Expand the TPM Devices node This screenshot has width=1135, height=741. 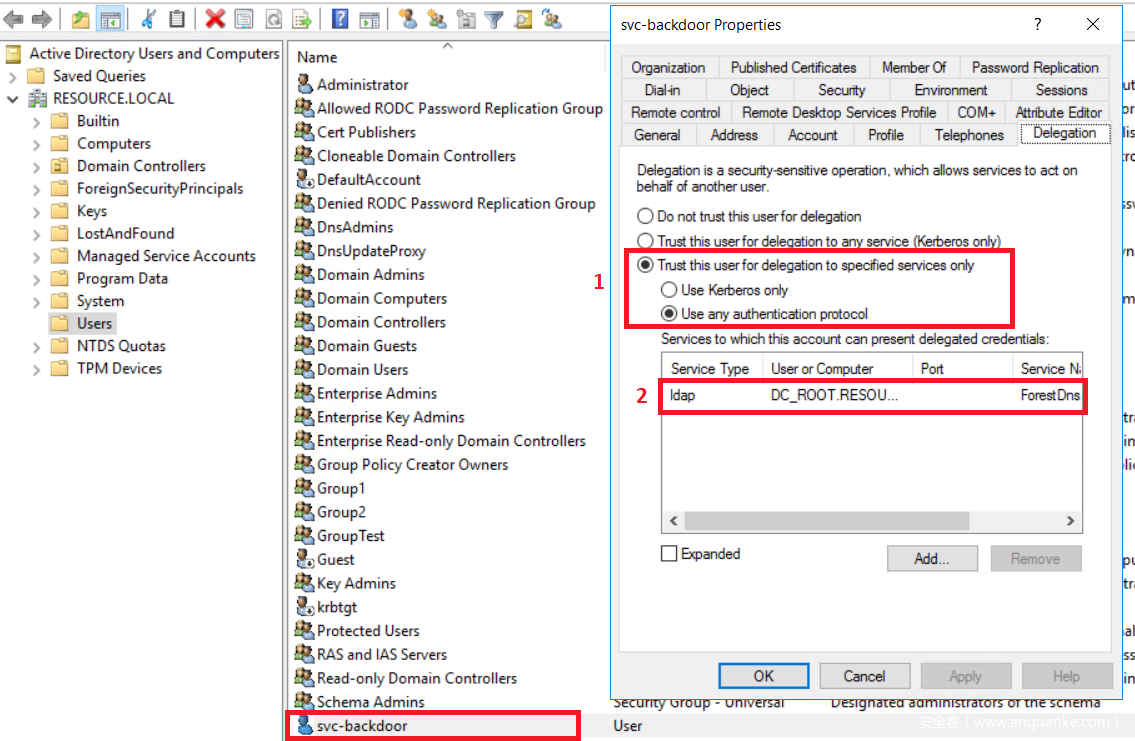tap(36, 368)
